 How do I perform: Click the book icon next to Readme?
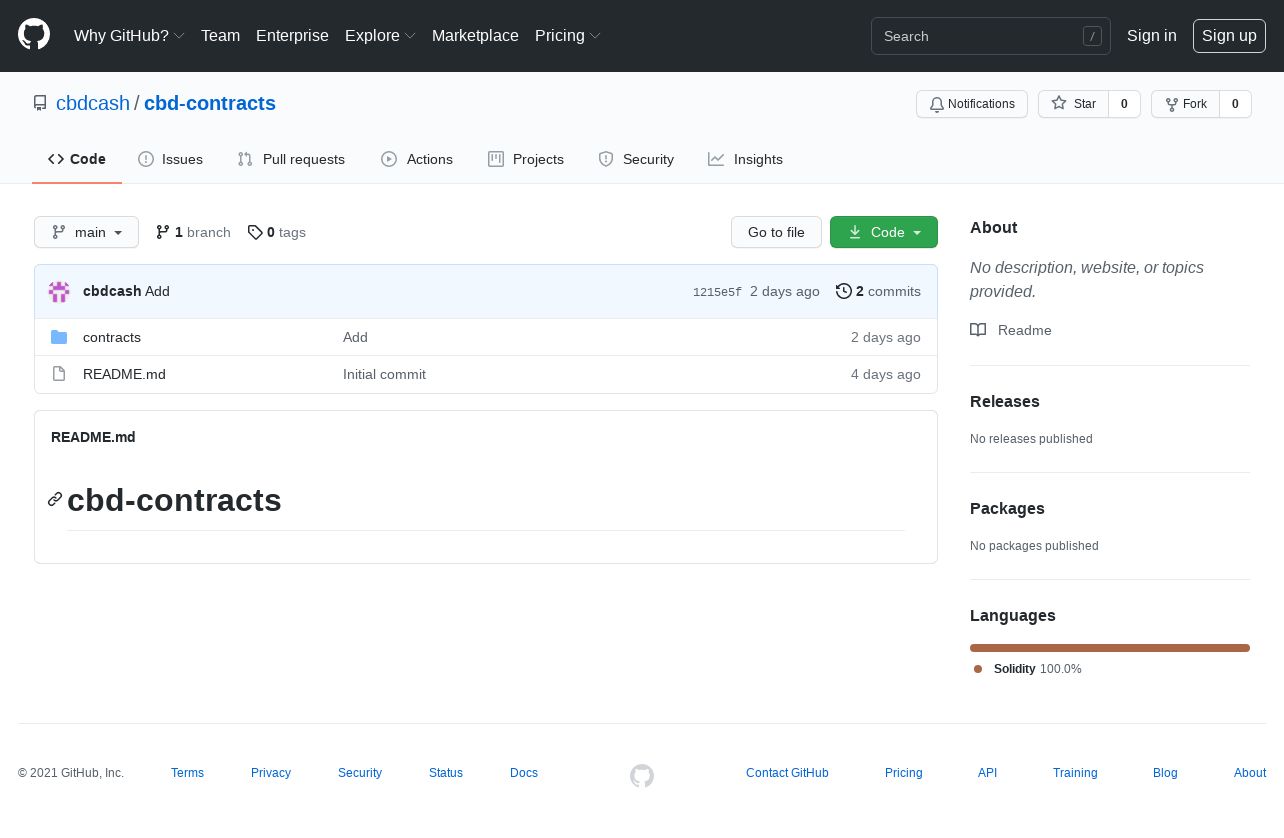978,330
